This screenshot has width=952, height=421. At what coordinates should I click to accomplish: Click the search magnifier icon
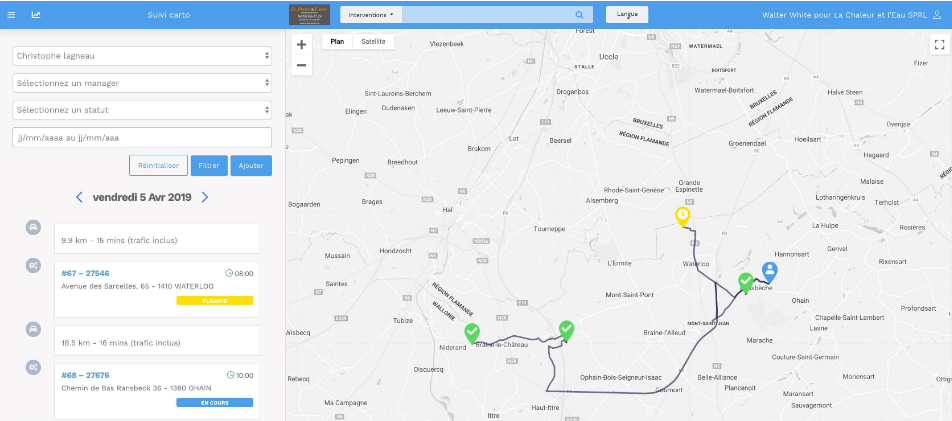click(x=579, y=15)
